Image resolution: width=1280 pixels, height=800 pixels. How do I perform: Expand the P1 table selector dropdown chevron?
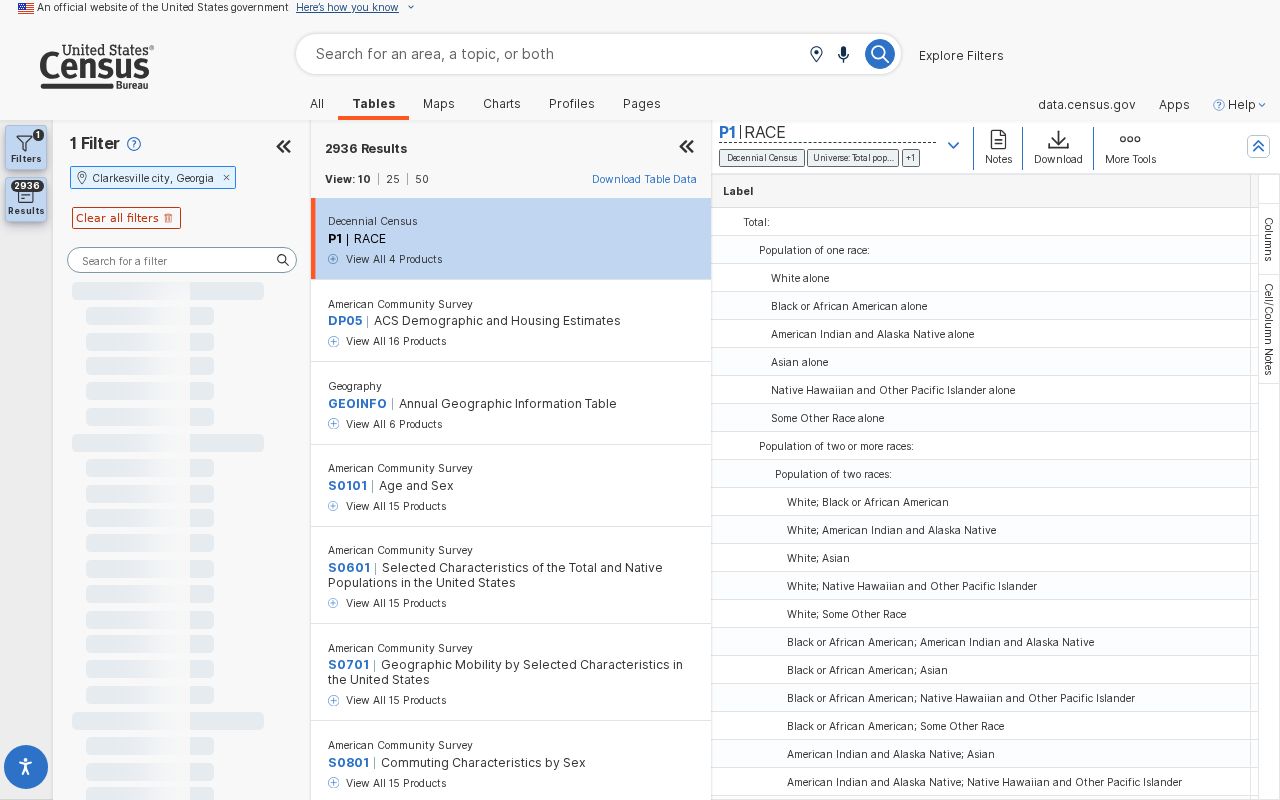953,146
